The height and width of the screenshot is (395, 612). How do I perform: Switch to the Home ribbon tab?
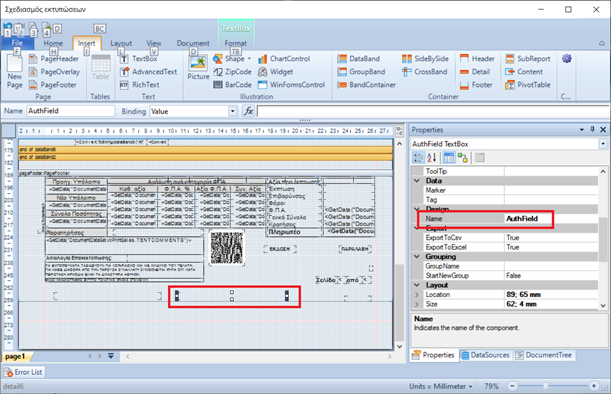click(53, 43)
